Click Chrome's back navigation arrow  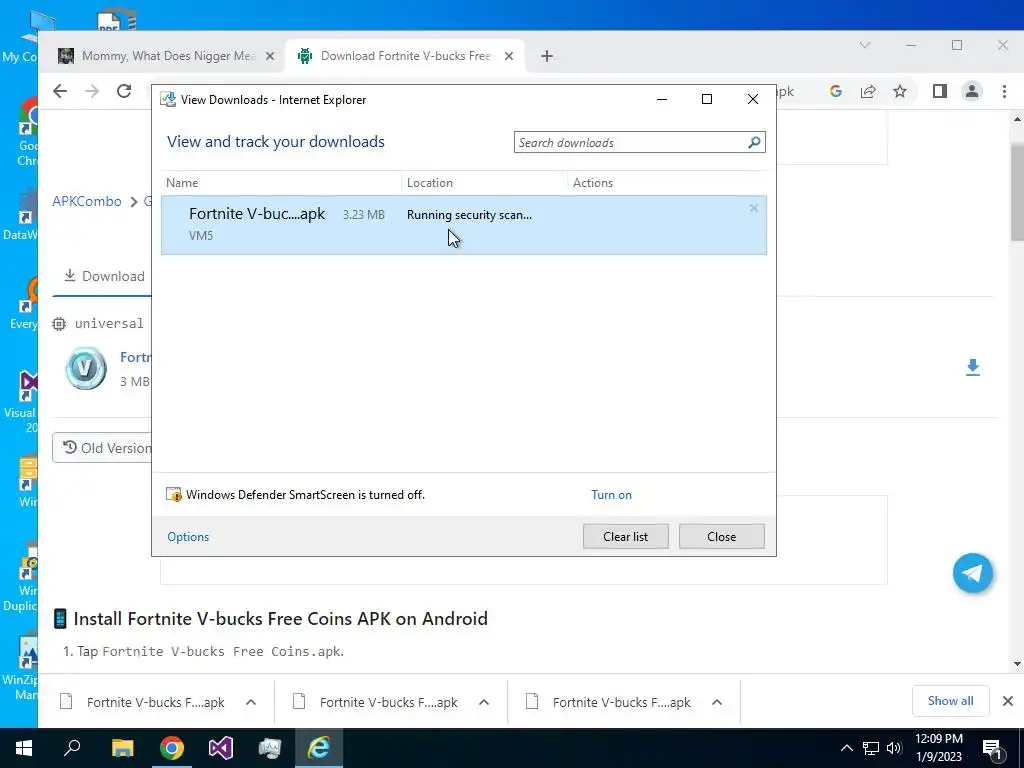pos(60,91)
